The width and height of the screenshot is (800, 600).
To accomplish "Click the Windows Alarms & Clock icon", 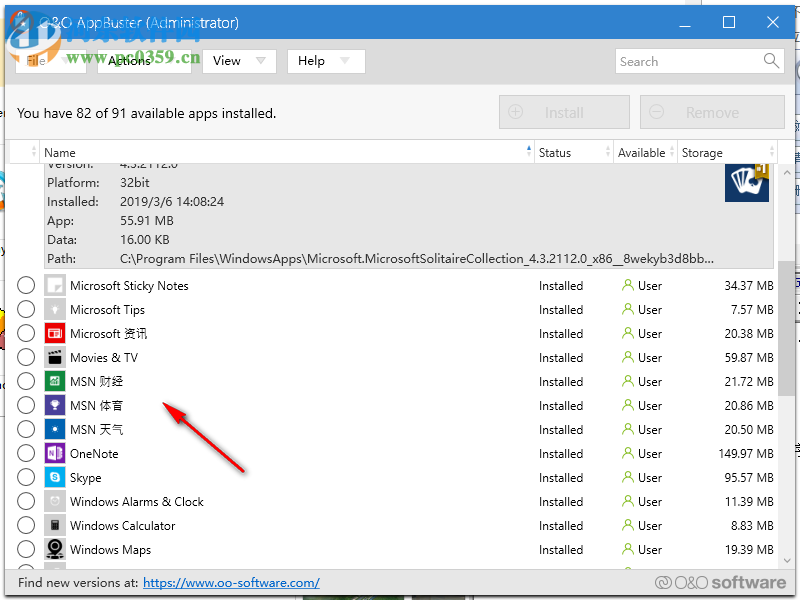I will (55, 502).
